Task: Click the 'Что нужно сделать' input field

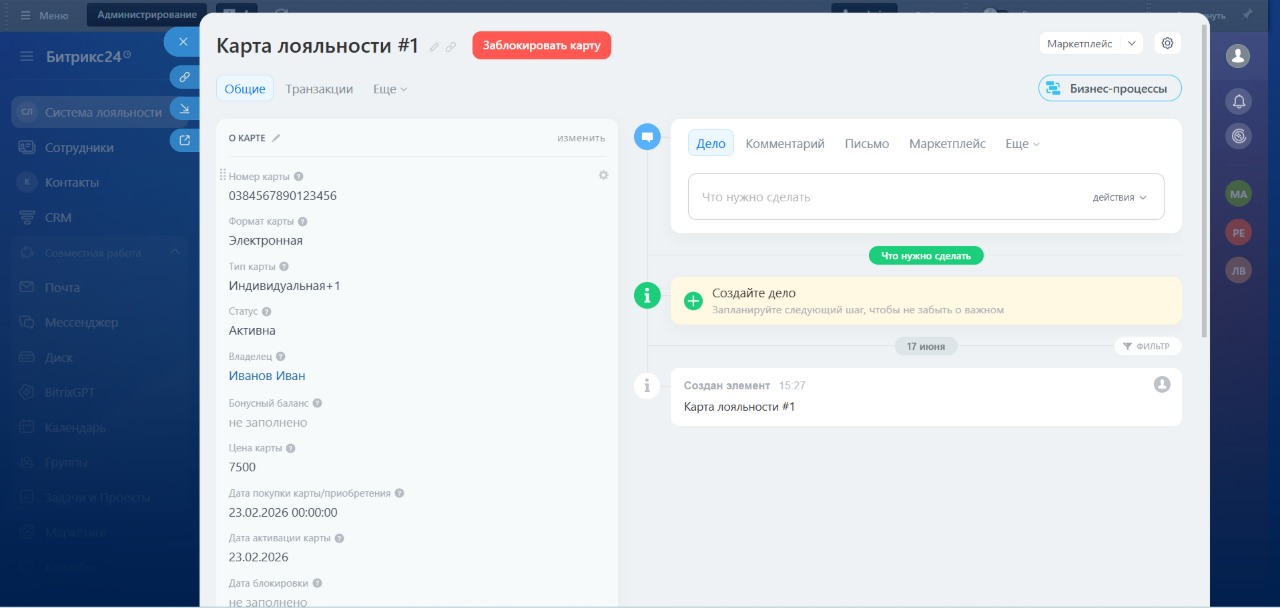Action: point(926,197)
